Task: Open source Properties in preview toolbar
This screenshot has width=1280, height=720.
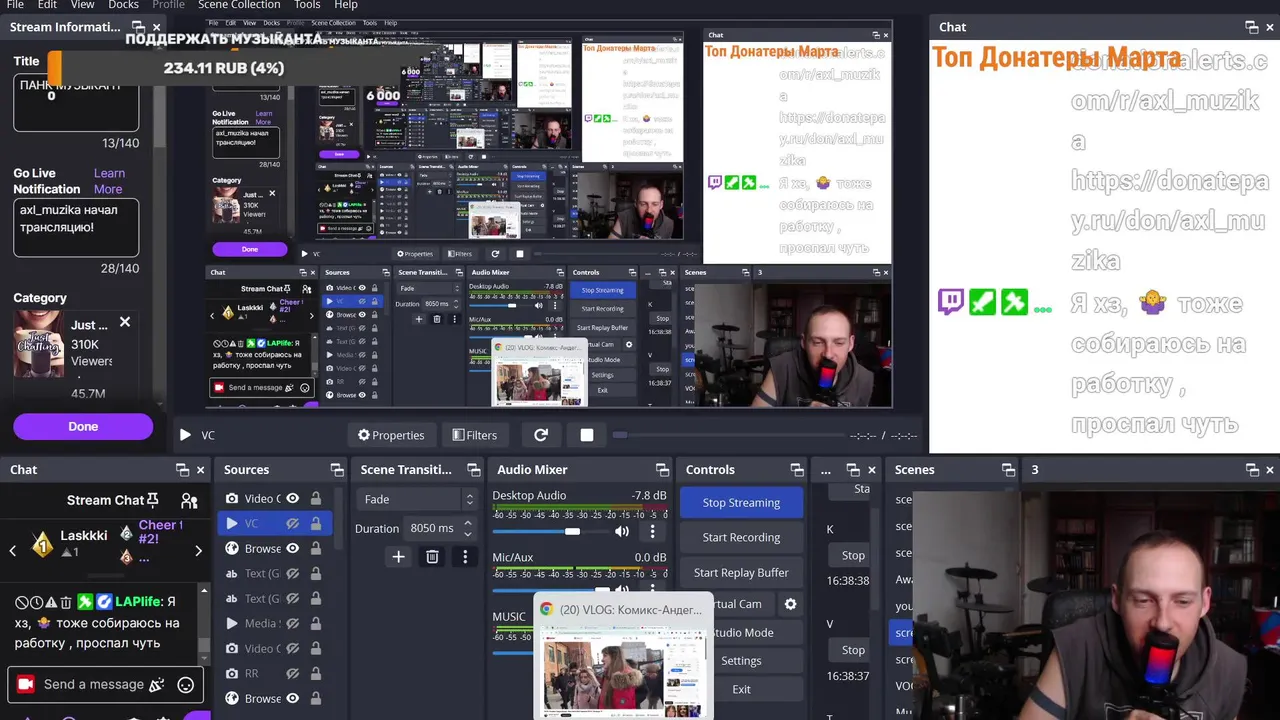Action: (x=391, y=435)
